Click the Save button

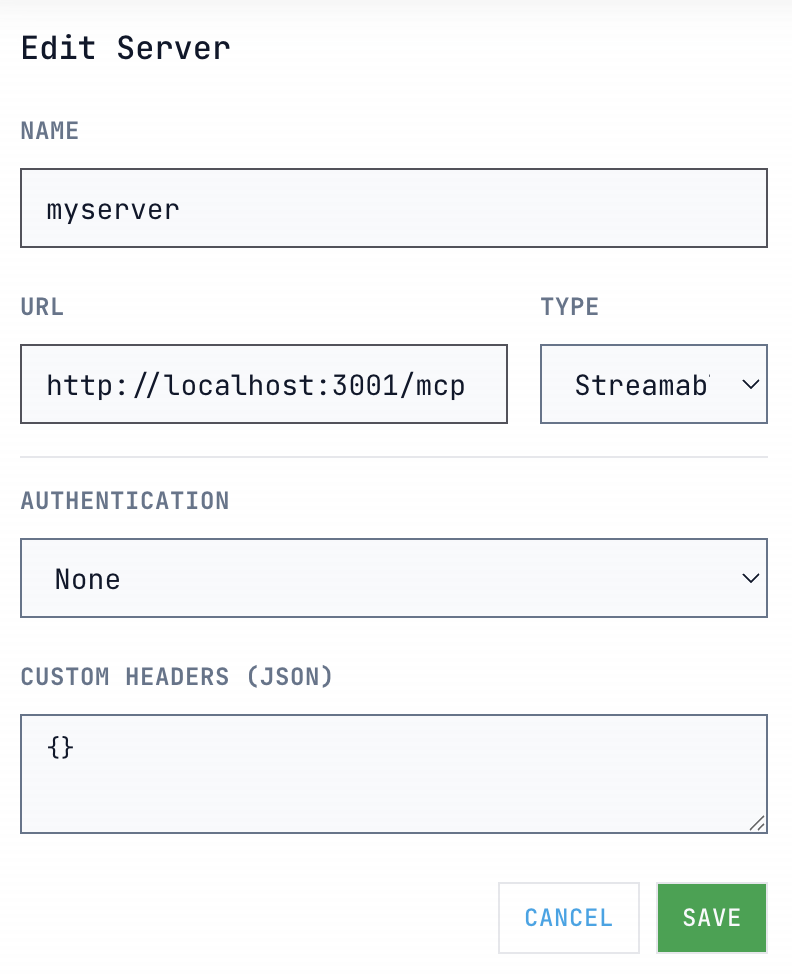[x=711, y=918]
